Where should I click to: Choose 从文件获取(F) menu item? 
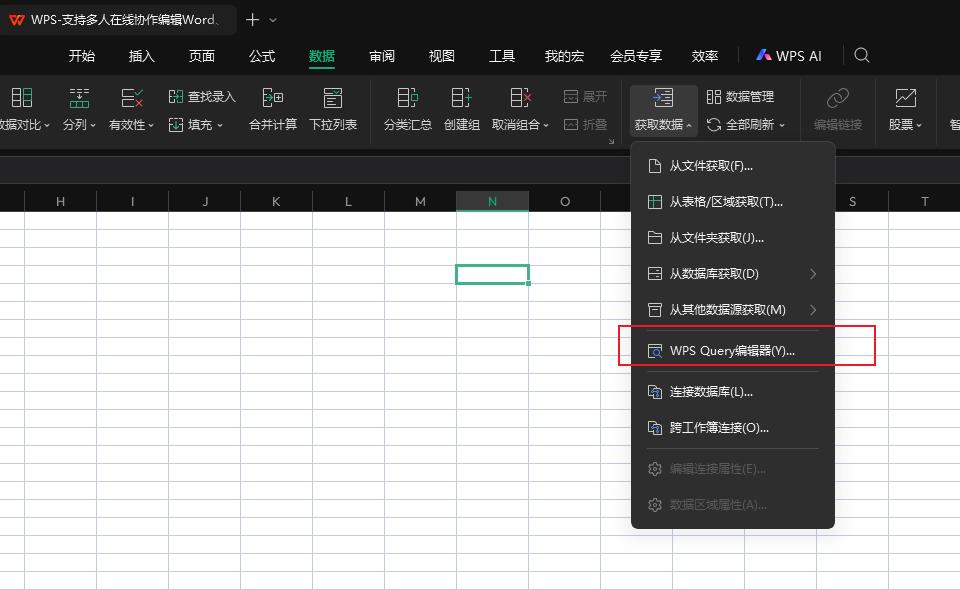[x=733, y=166]
